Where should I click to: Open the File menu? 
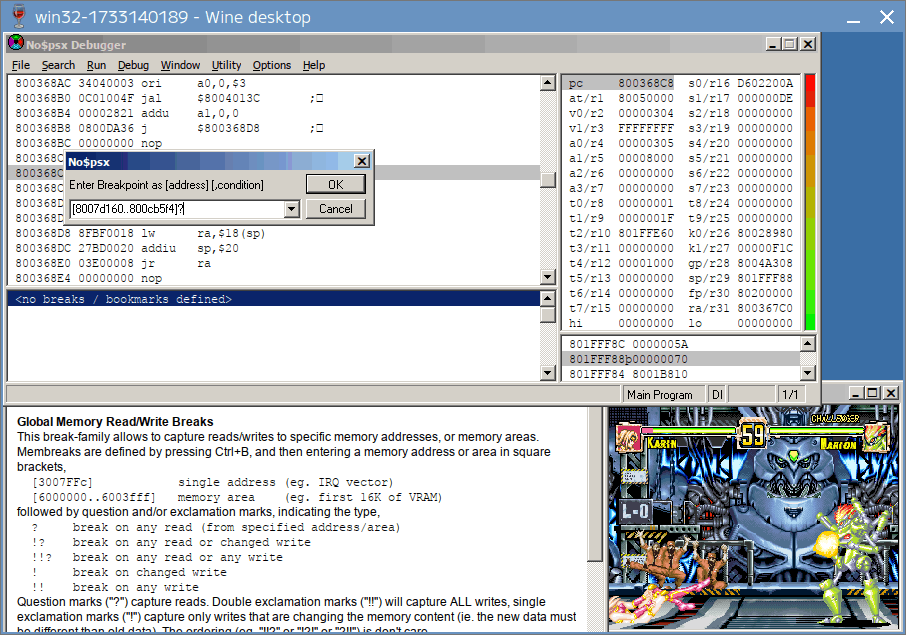pos(21,65)
